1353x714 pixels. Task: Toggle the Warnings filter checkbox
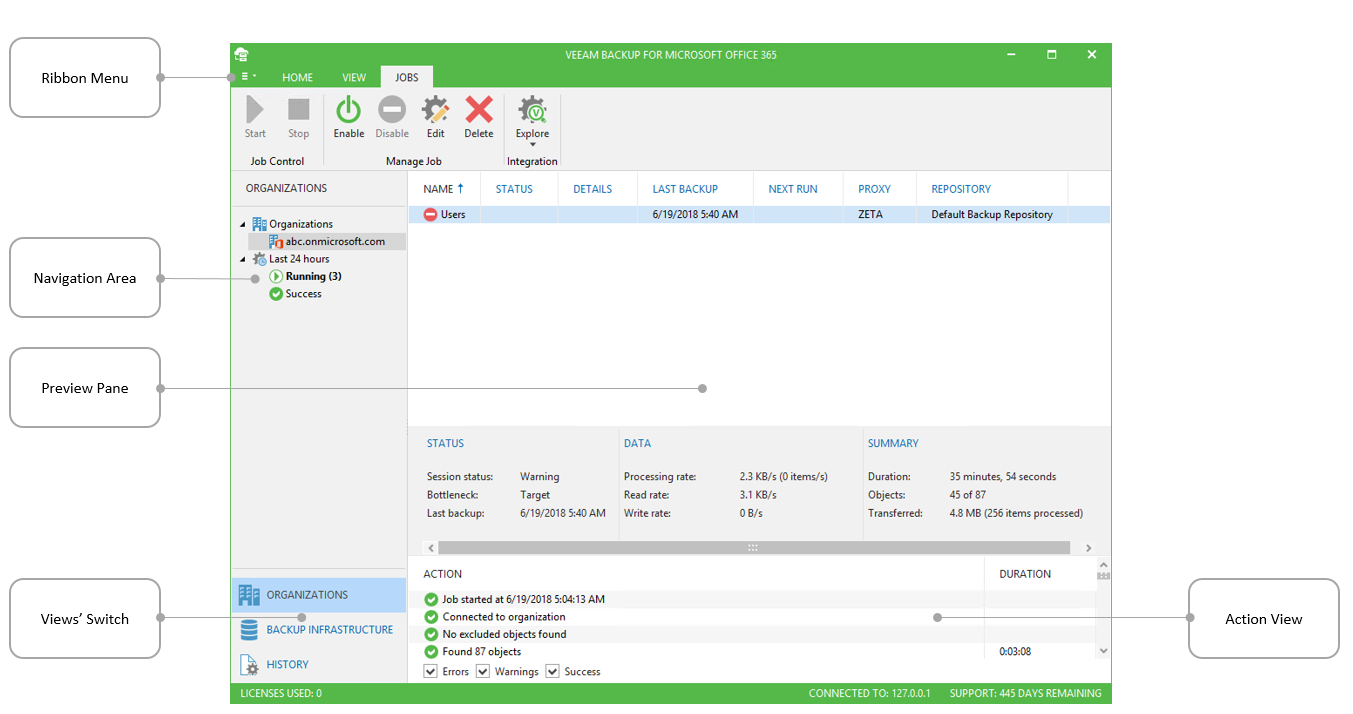pyautogui.click(x=482, y=671)
